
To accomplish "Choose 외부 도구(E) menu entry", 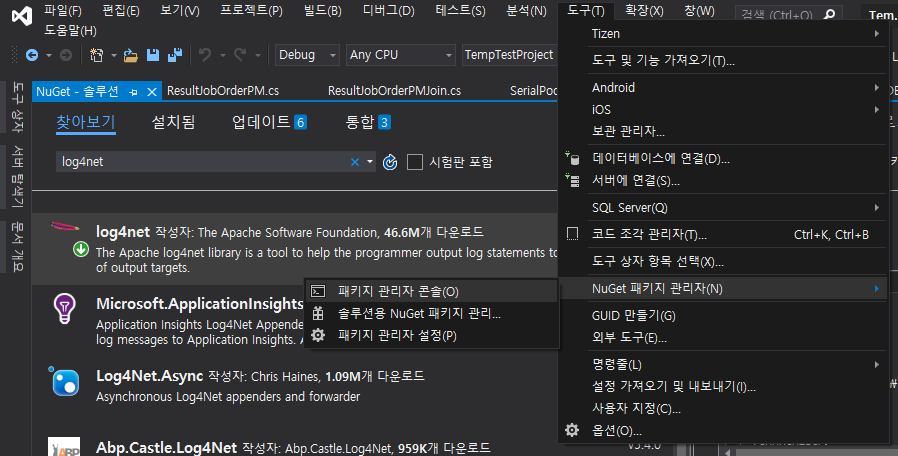I will (722, 337).
